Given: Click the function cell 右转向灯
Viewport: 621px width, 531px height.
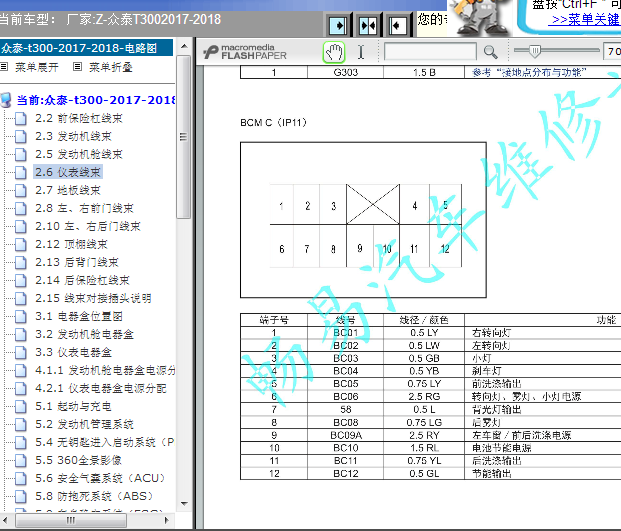Looking at the screenshot, I should tap(491, 333).
